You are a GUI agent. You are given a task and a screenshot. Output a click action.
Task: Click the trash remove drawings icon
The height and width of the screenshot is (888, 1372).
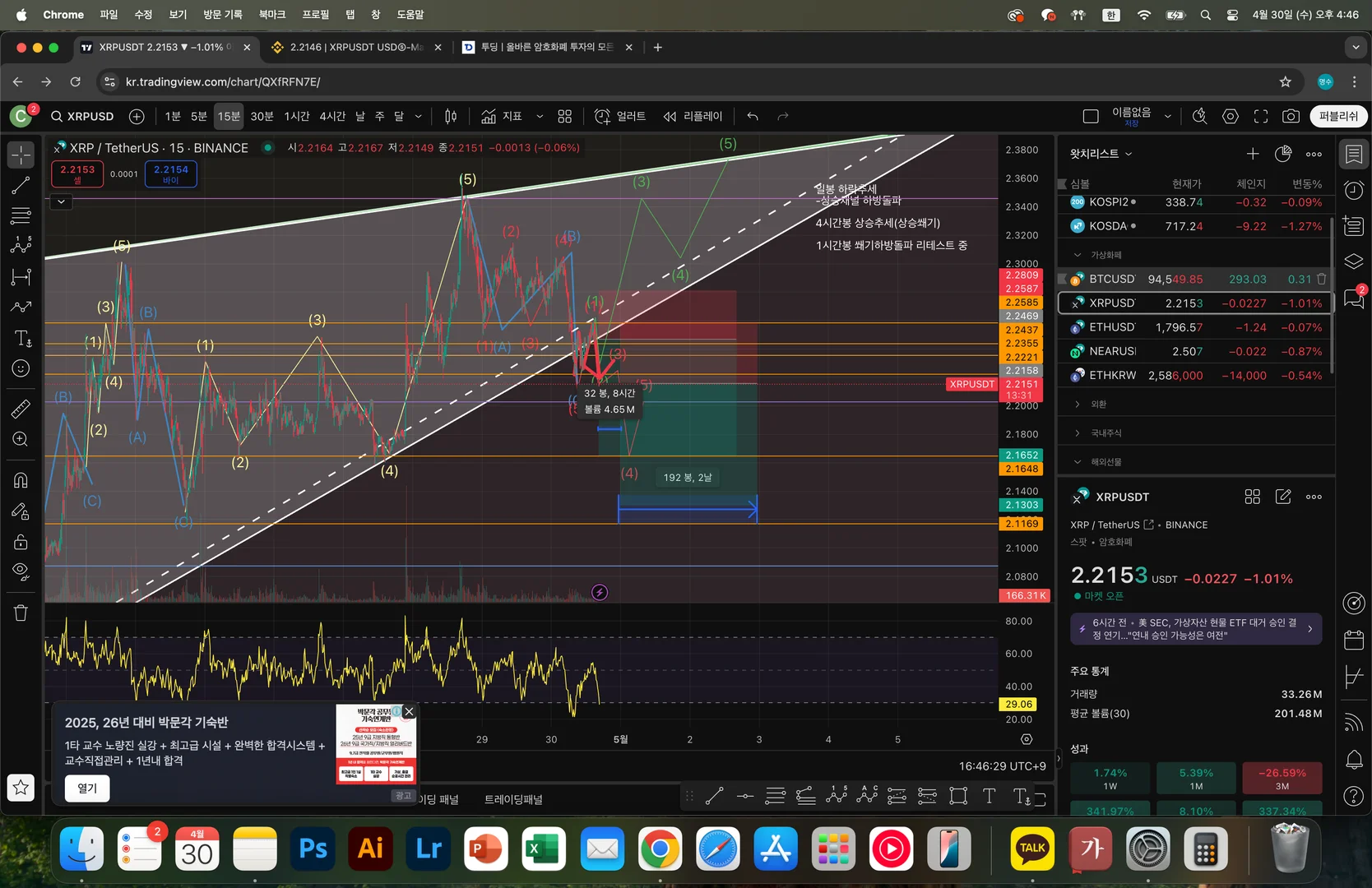[x=21, y=613]
